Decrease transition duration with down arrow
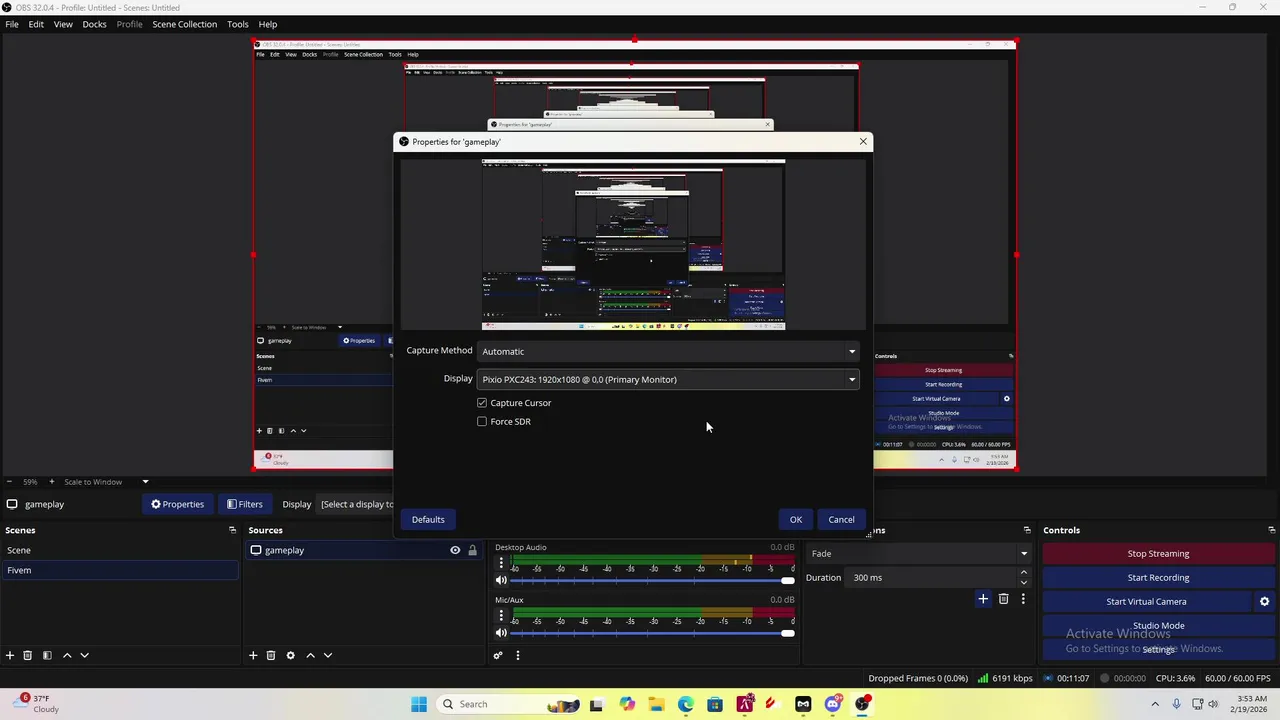Viewport: 1280px width, 720px height. click(1023, 582)
